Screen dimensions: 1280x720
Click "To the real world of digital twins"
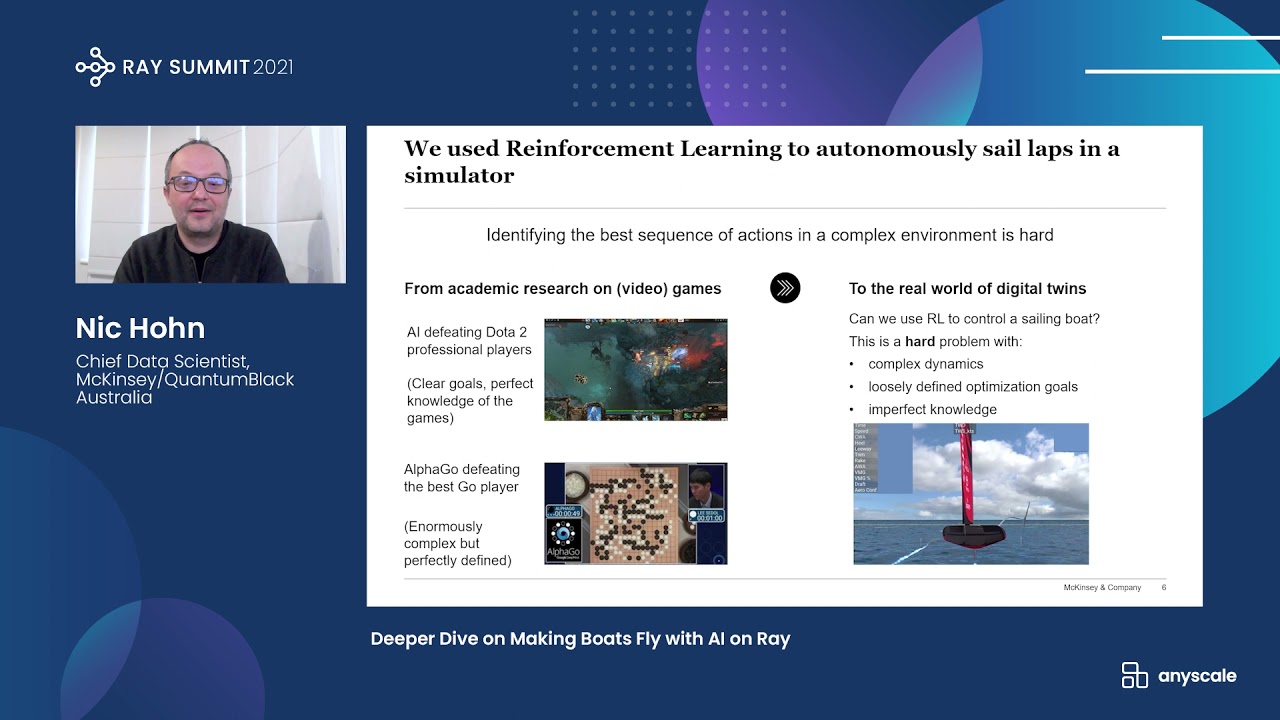(967, 288)
